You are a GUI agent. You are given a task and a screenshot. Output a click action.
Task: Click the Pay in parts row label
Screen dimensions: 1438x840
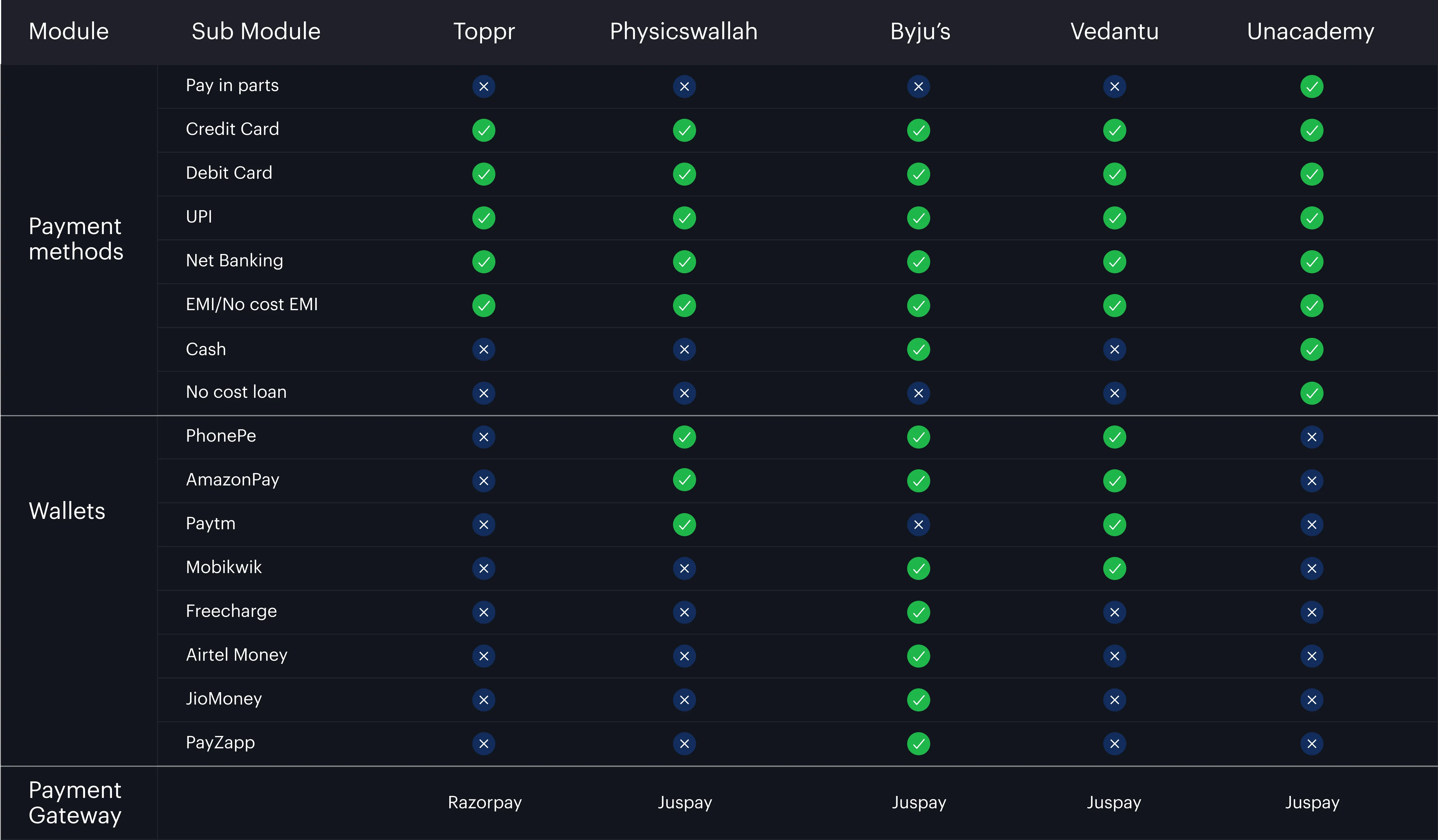pyautogui.click(x=232, y=86)
